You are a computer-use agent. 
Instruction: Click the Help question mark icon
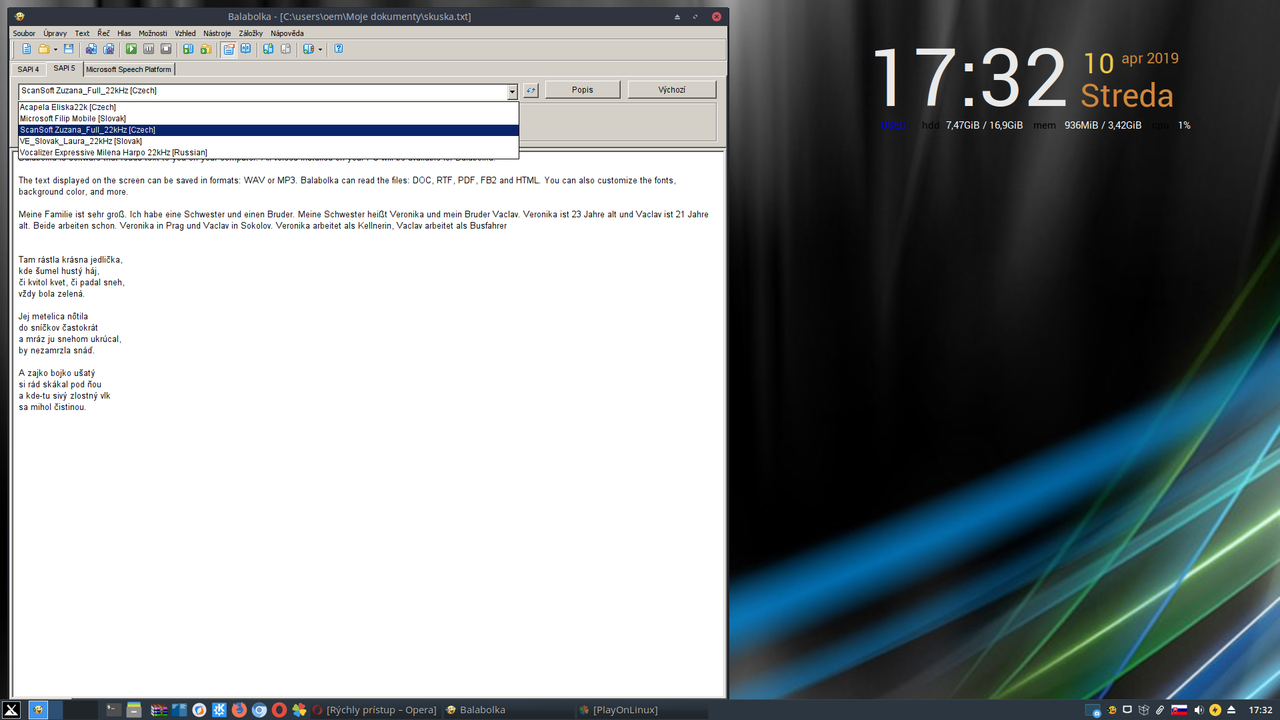click(339, 49)
